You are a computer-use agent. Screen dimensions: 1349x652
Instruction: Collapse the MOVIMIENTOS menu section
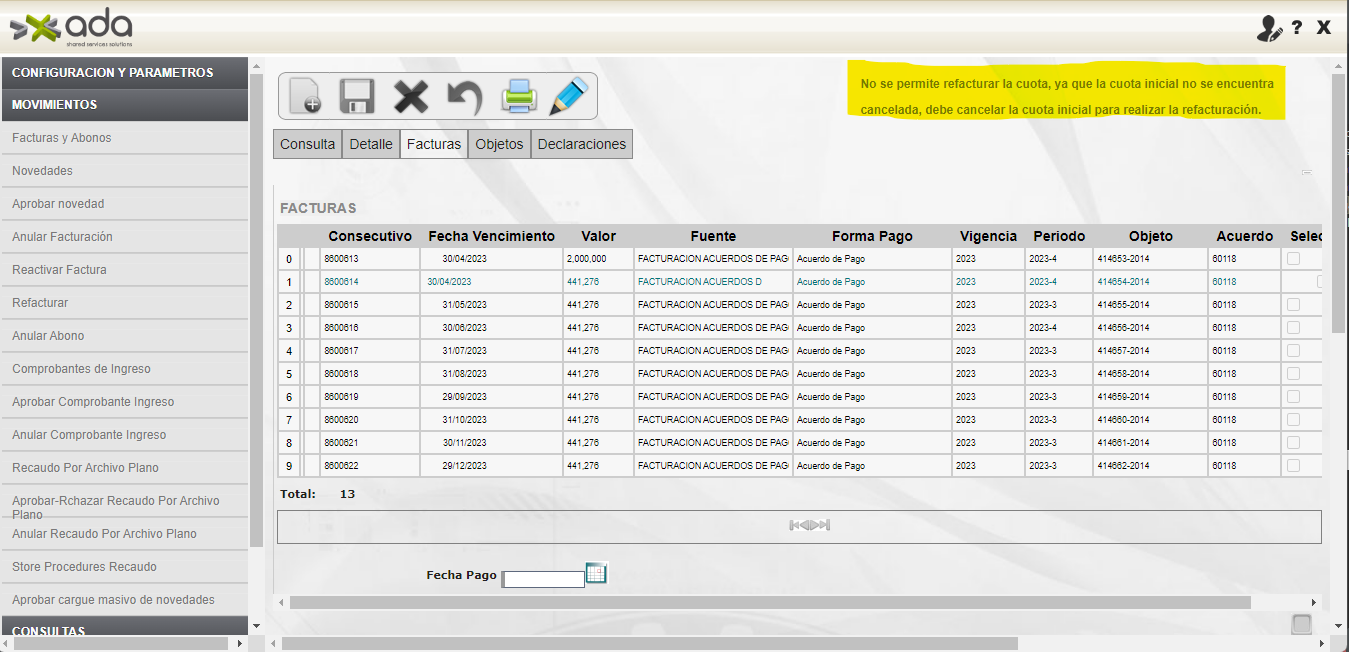click(x=124, y=105)
